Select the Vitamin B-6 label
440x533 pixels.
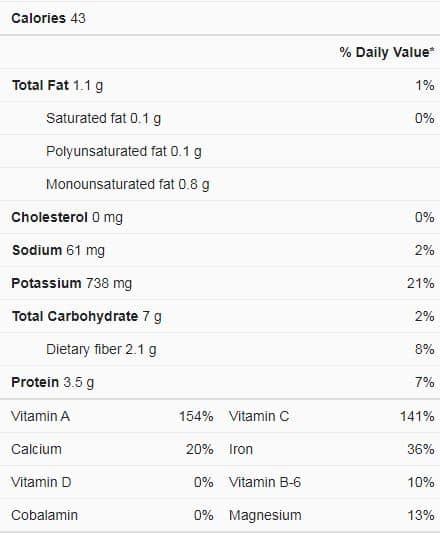click(265, 482)
